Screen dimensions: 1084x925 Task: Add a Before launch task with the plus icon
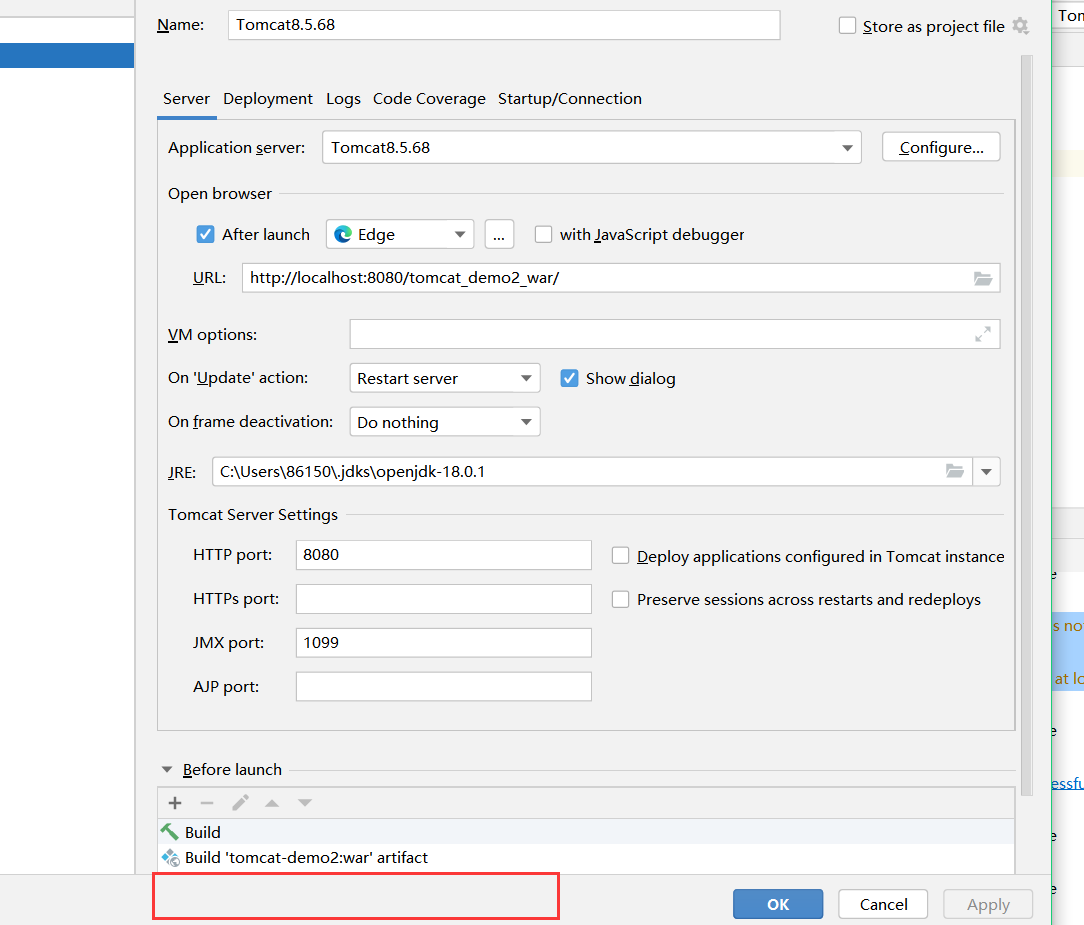click(175, 803)
